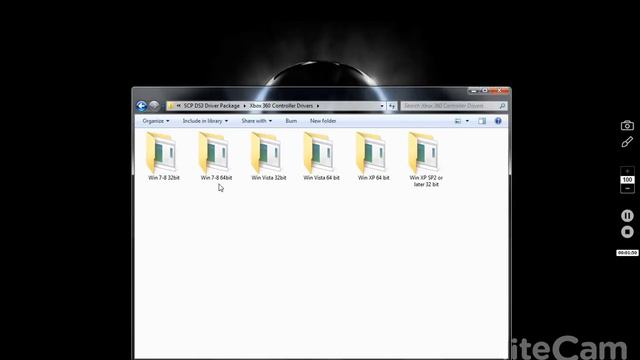This screenshot has height=360, width=640.
Task: Select the Win Vista 64 bit folder
Action: pos(321,157)
